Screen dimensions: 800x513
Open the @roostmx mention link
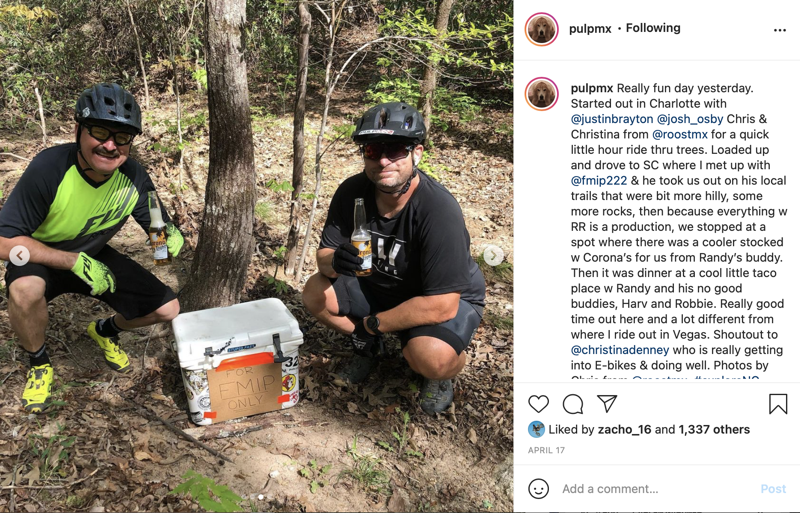[x=680, y=134]
